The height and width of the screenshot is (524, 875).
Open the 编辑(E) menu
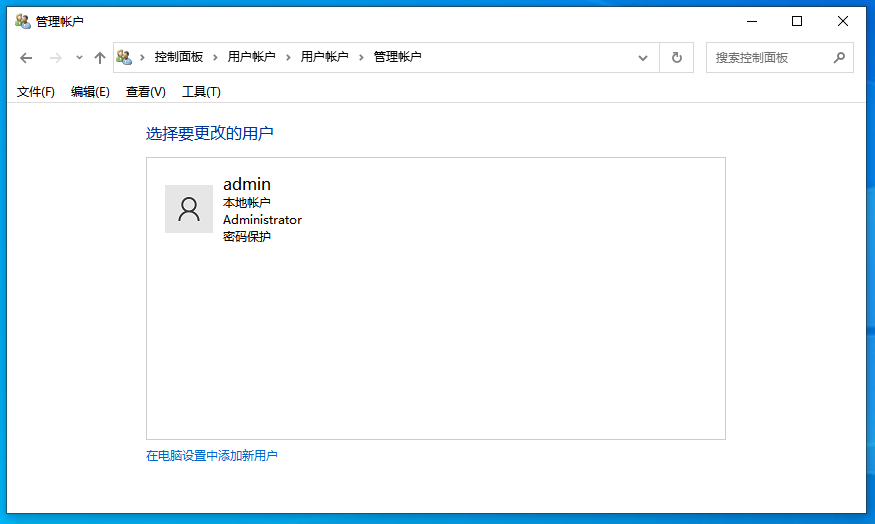tap(90, 92)
